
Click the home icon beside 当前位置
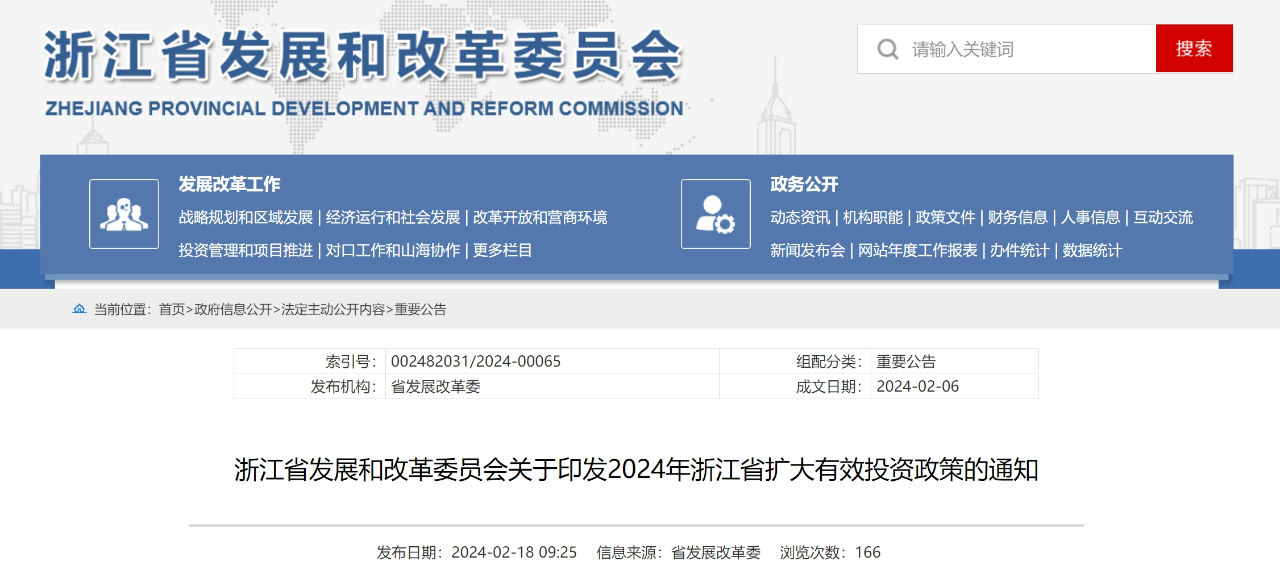79,310
